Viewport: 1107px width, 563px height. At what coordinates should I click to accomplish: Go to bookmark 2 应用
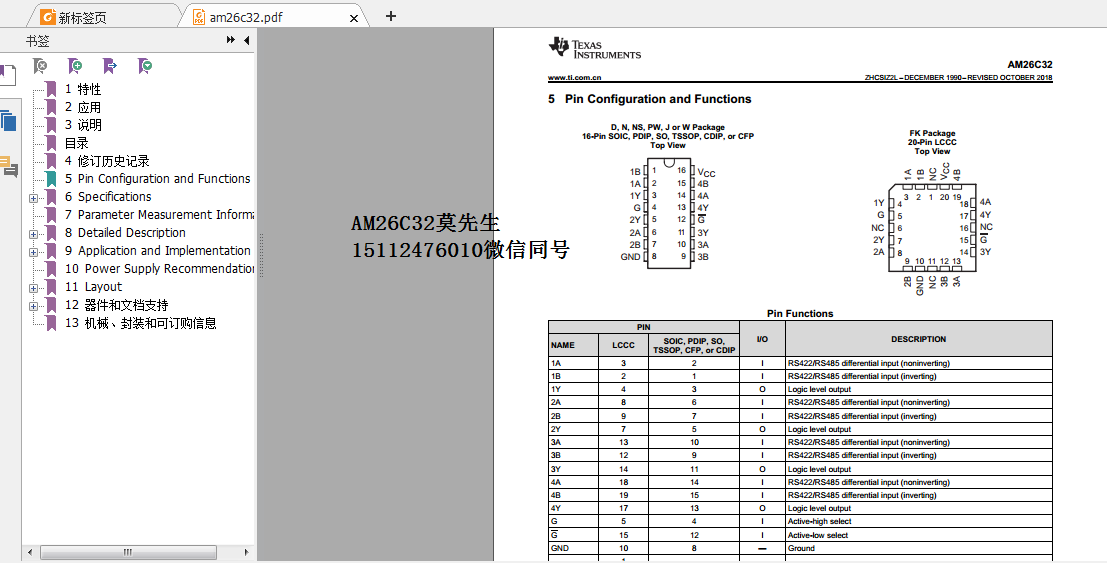tap(83, 107)
